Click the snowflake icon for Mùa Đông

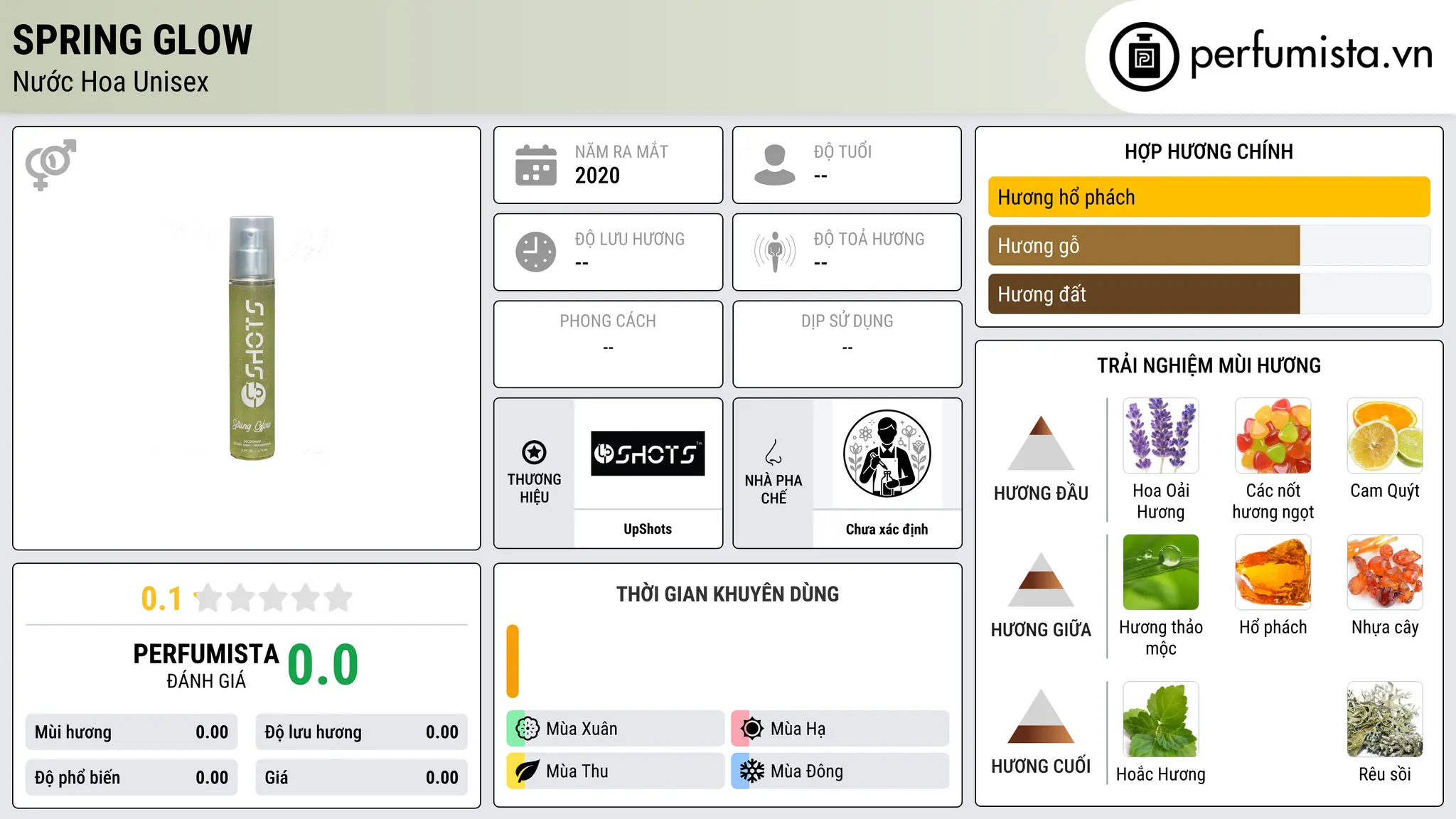click(x=752, y=771)
